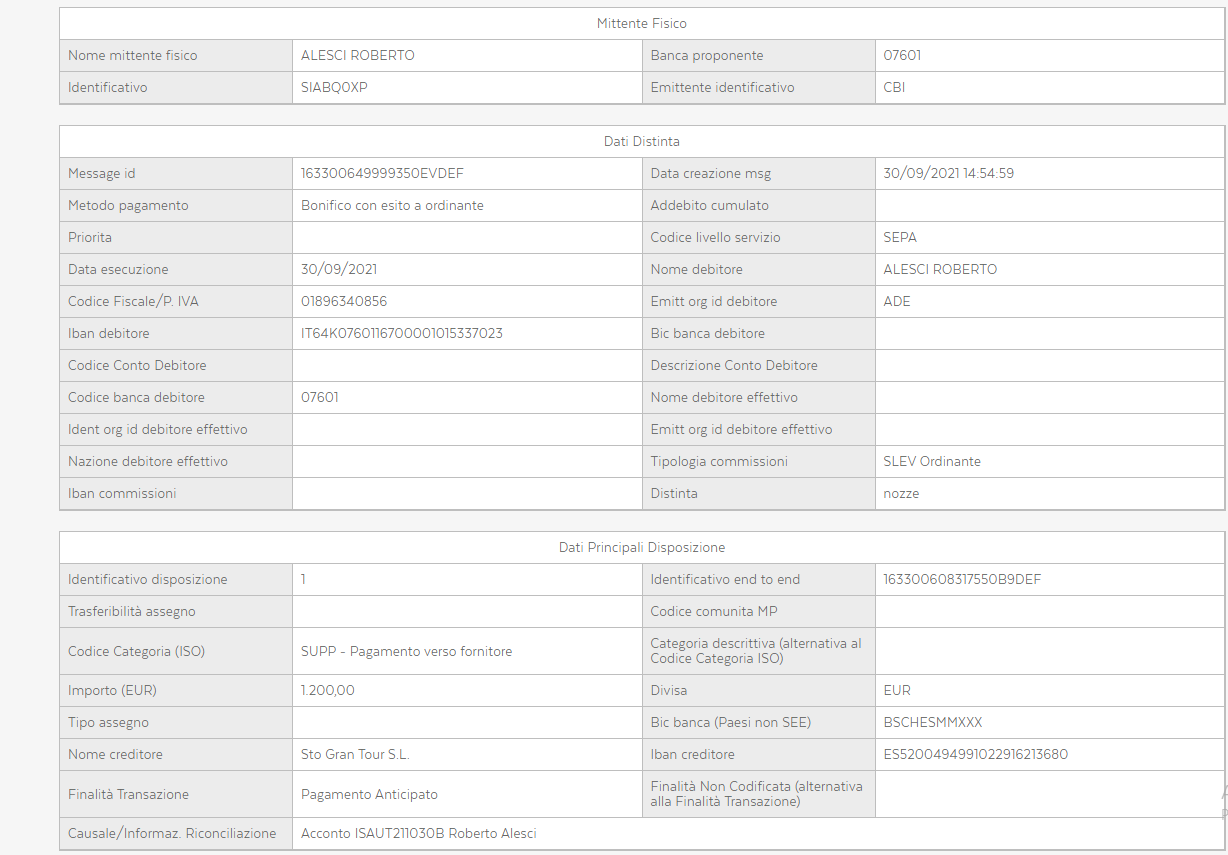The height and width of the screenshot is (855, 1228).
Task: Select the Codice Fiscale value 01896340856
Action: tap(344, 301)
